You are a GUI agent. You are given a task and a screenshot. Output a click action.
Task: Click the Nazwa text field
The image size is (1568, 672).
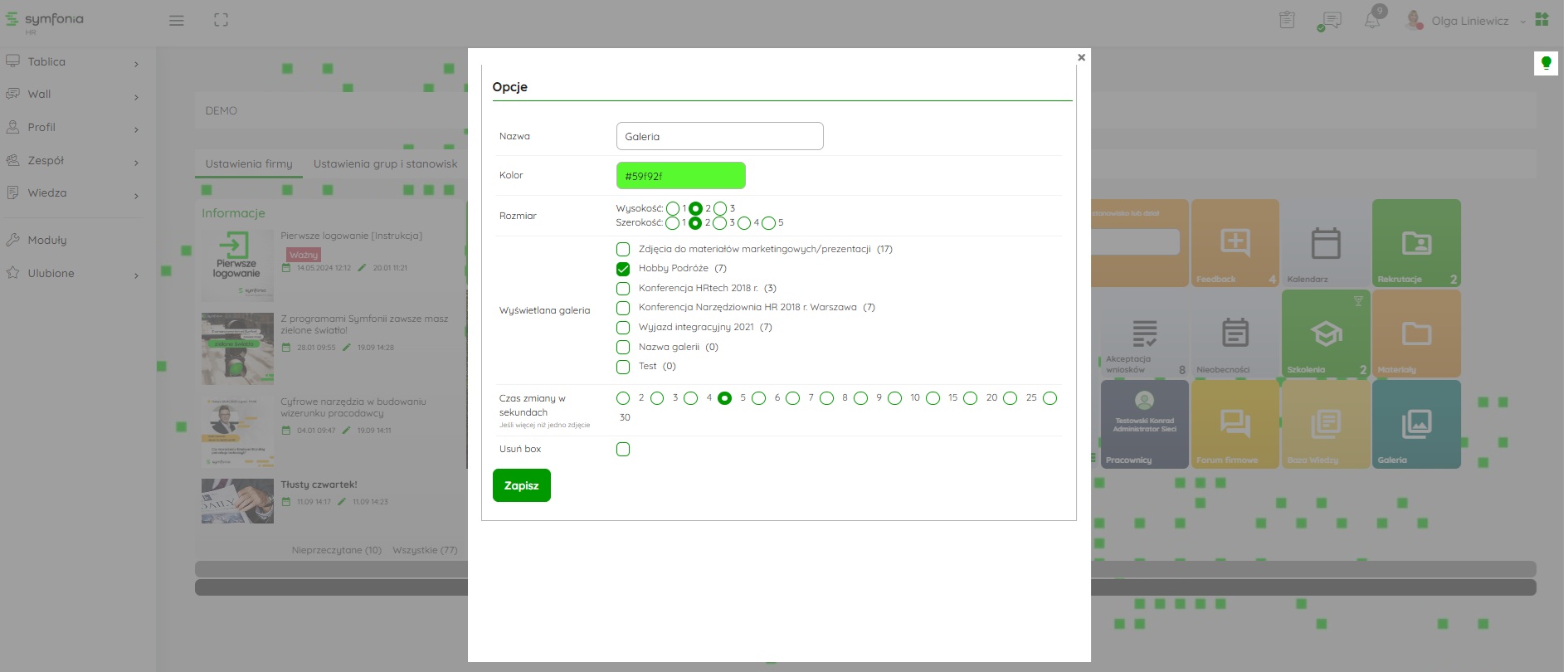pos(719,137)
